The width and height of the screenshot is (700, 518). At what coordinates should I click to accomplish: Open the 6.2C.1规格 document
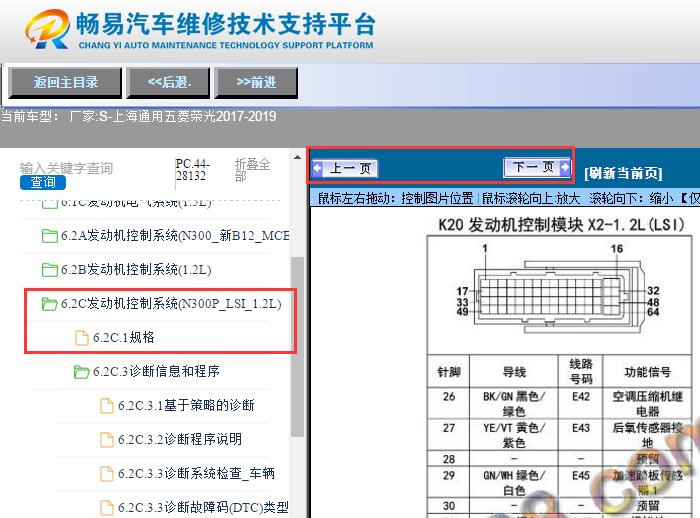[x=124, y=338]
